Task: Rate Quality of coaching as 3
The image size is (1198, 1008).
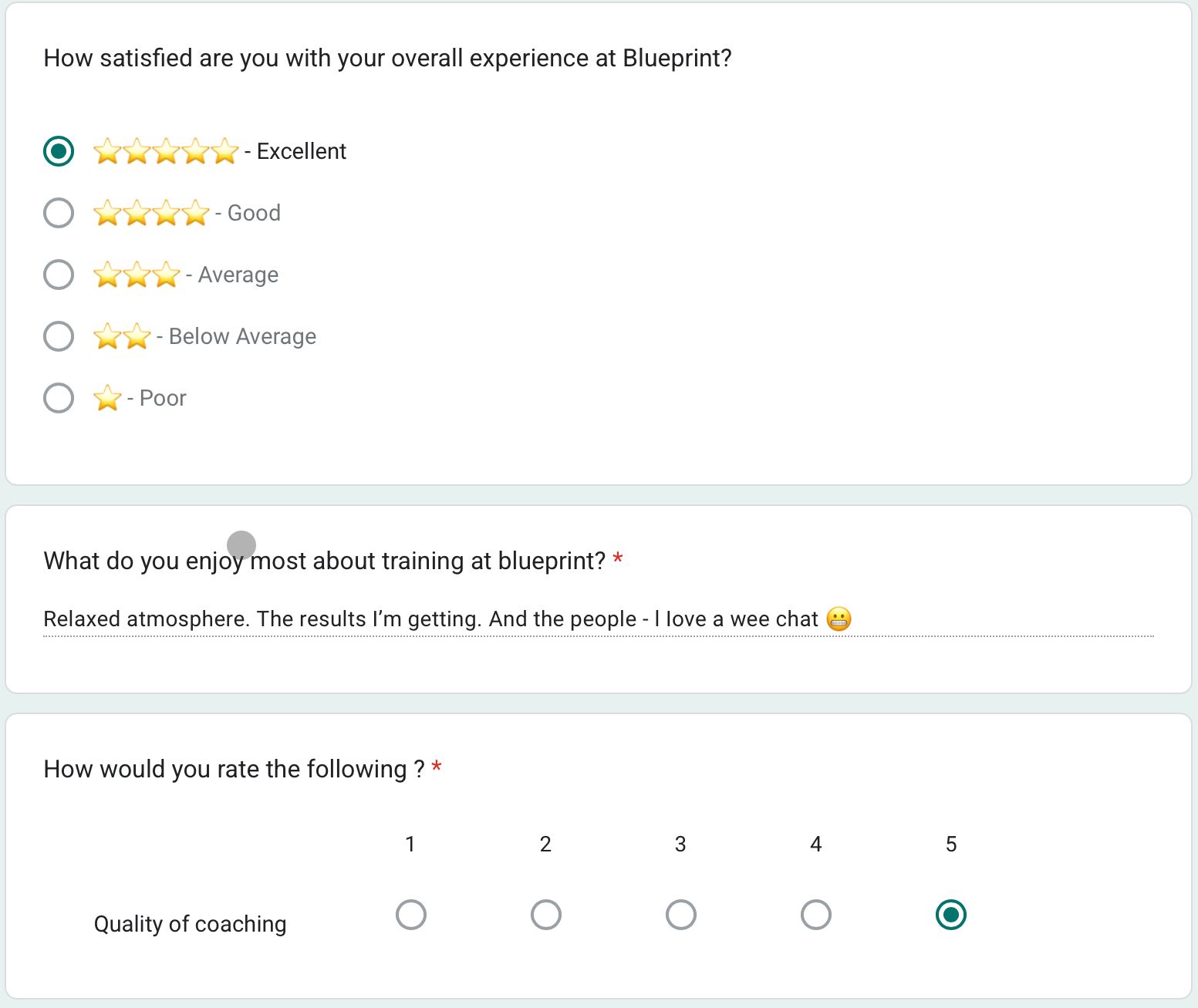Action: 680,915
